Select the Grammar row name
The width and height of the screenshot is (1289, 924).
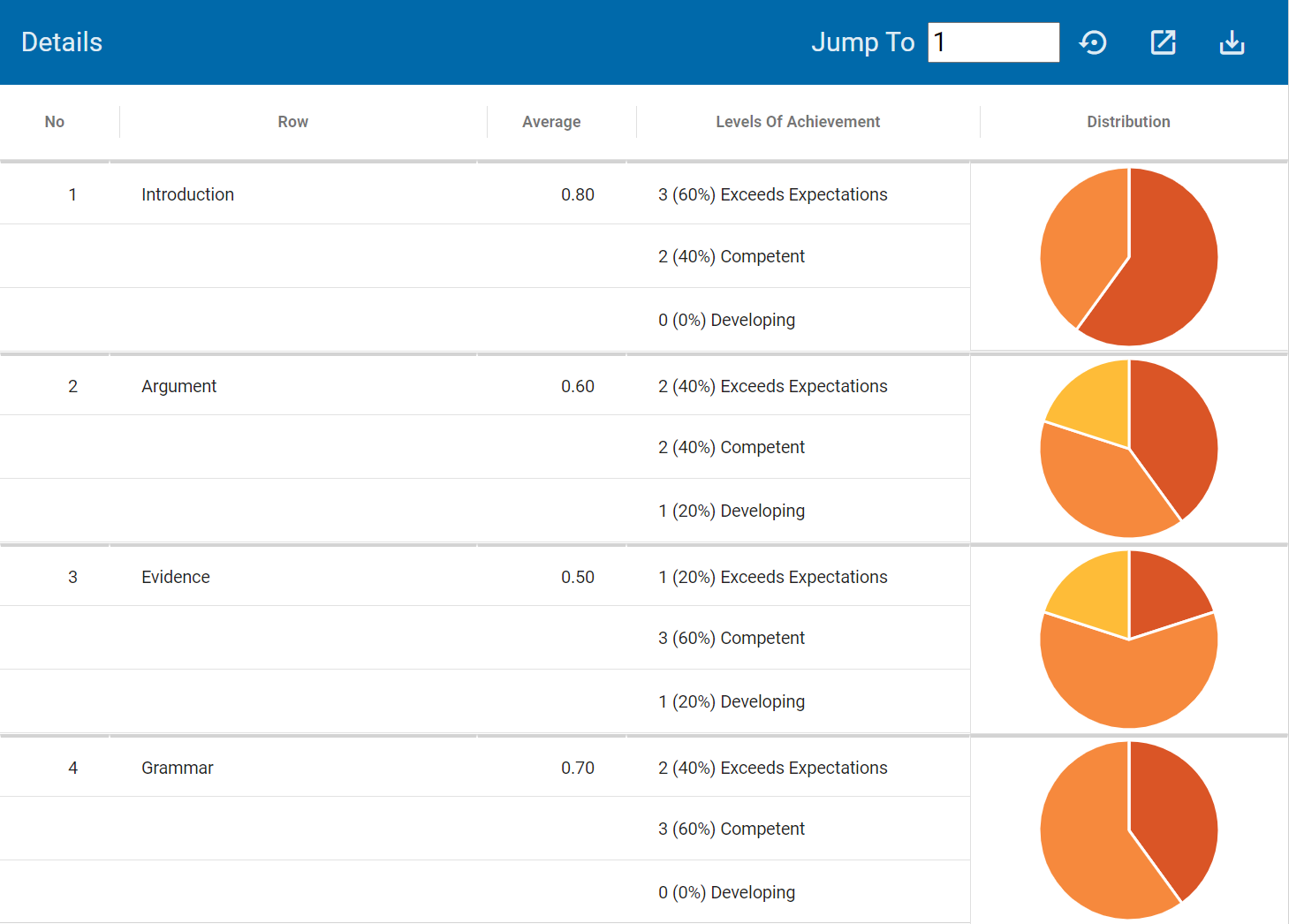178,768
